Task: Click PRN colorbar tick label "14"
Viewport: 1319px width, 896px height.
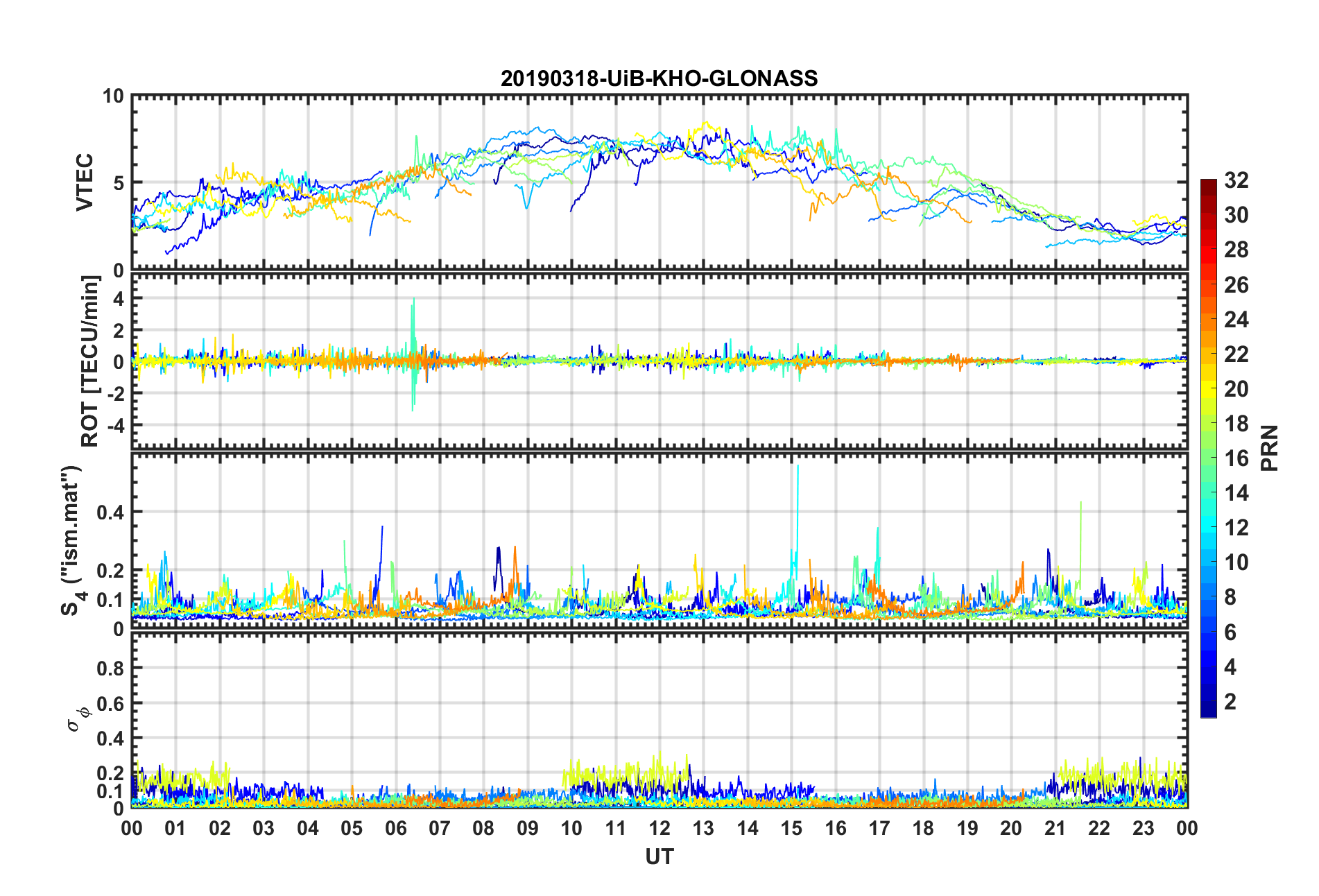Action: [x=1236, y=493]
